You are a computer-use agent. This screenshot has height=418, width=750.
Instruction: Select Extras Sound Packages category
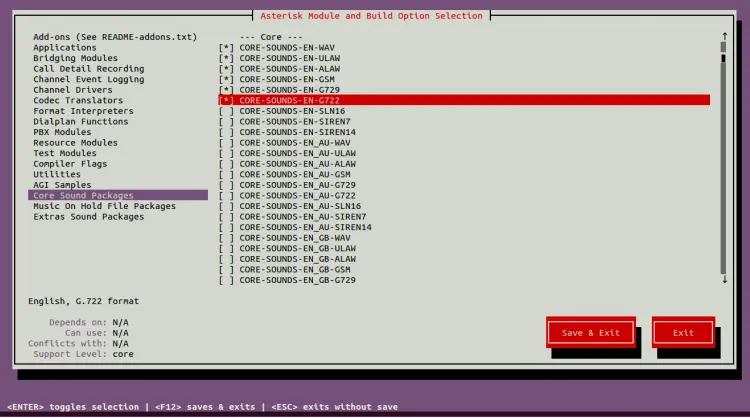click(88, 217)
